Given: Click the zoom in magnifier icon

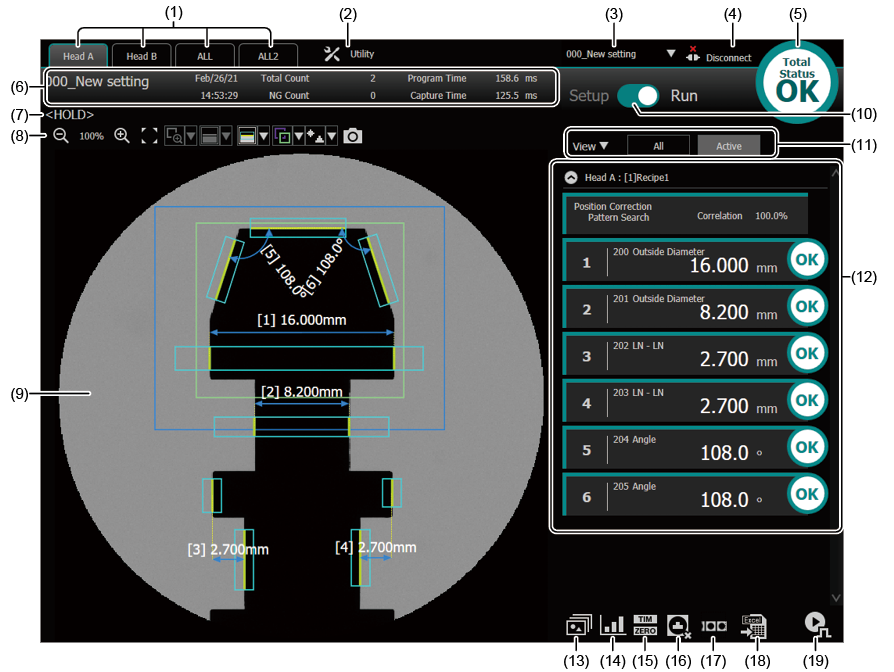Looking at the screenshot, I should click(x=122, y=136).
